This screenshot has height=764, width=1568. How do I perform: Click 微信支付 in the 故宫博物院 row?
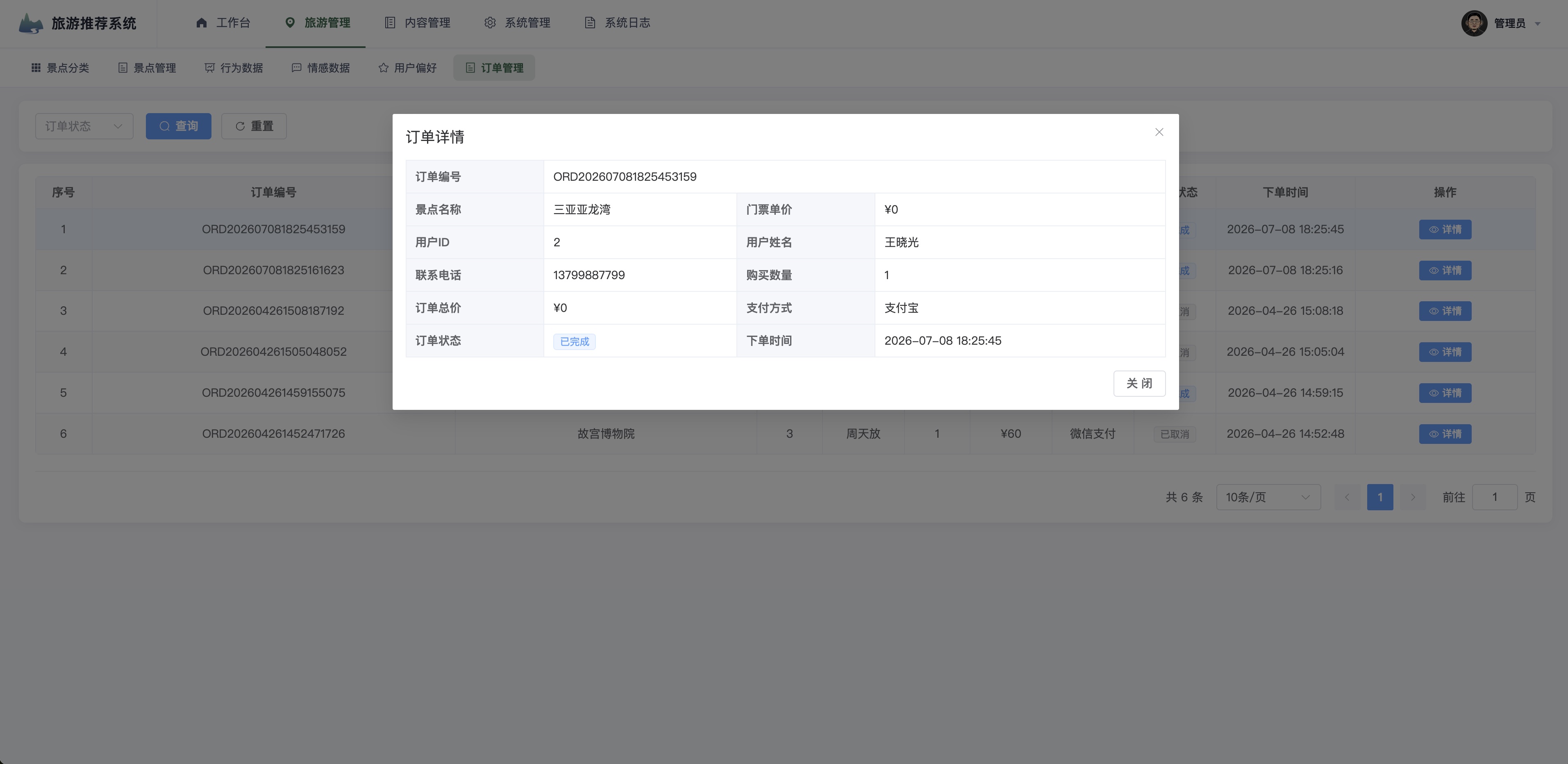tap(1092, 434)
